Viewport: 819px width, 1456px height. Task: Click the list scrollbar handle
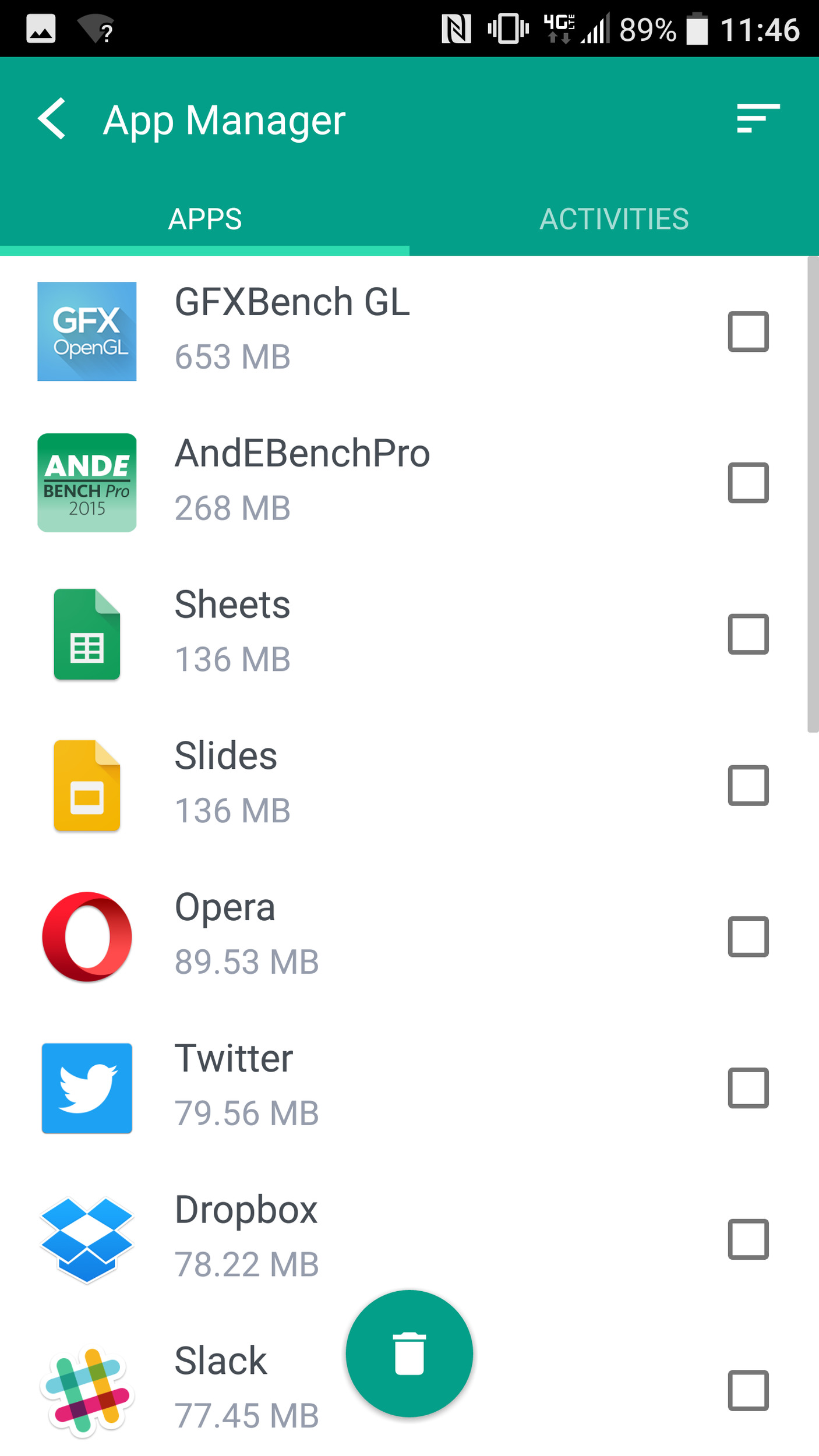pyautogui.click(x=813, y=495)
